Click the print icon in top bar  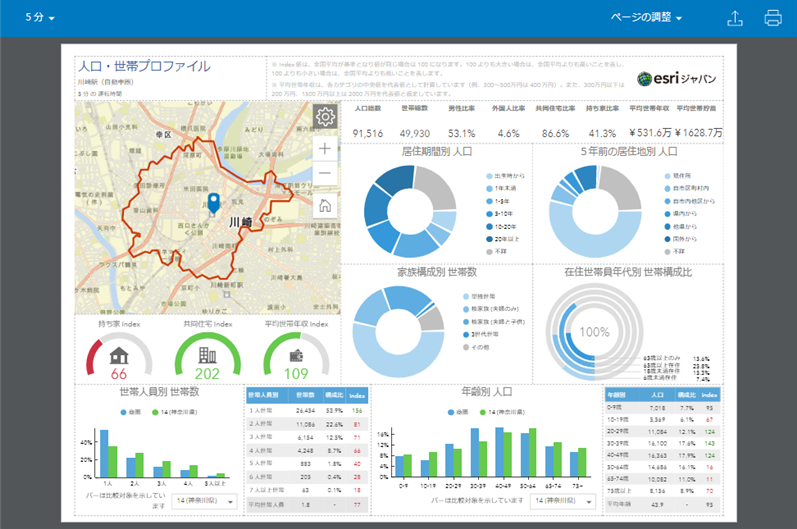pyautogui.click(x=773, y=18)
